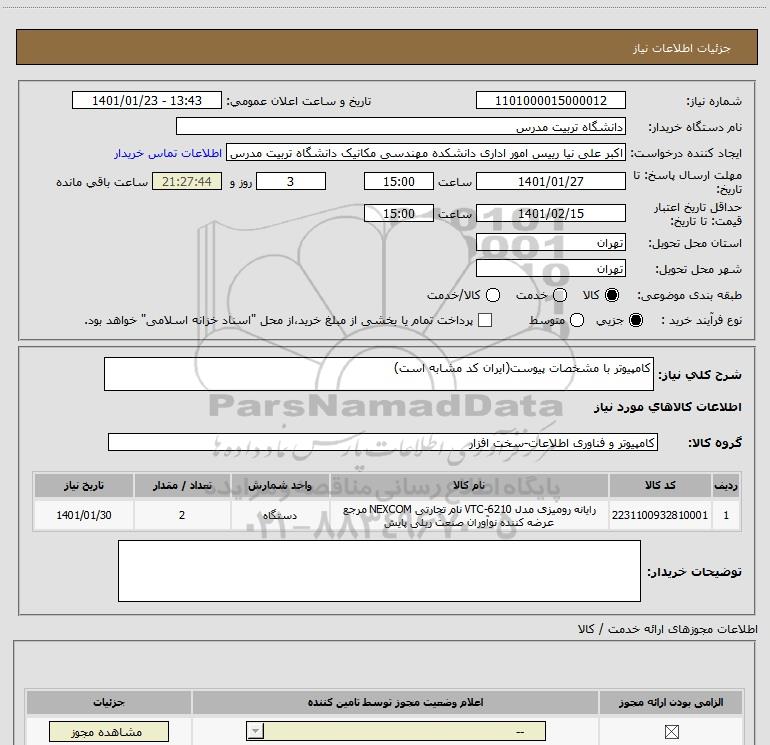Screen dimensions: 770x745
Task: Click the remaining days field showing 3
Action: pos(291,182)
